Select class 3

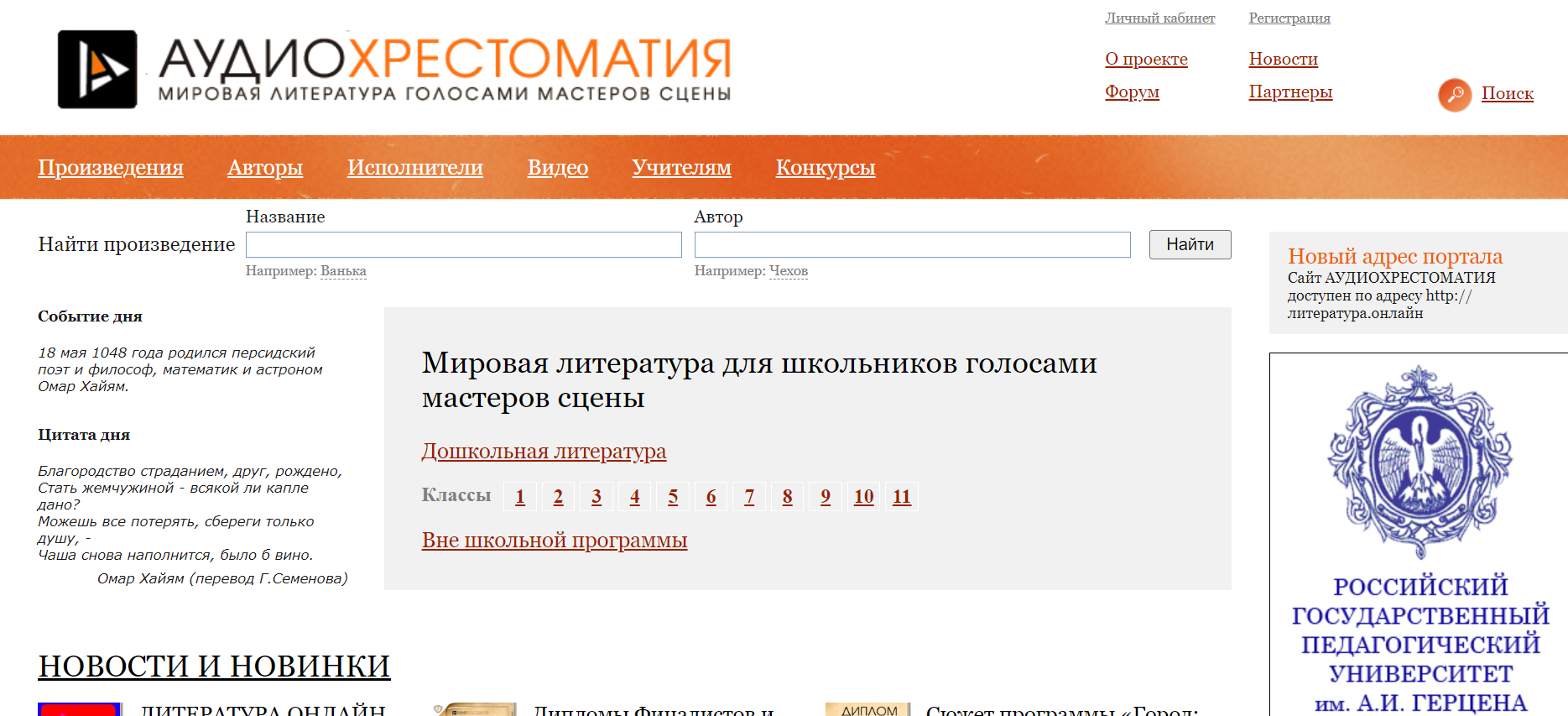596,497
